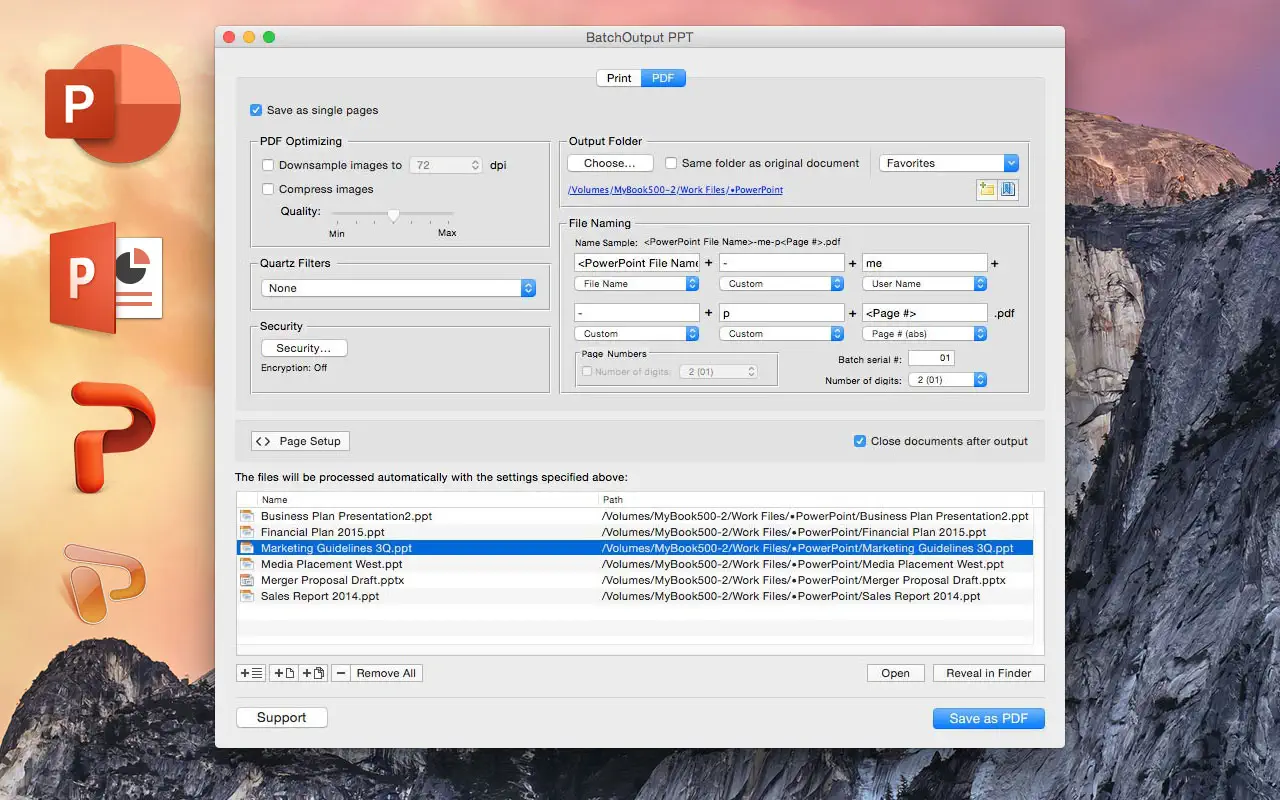1280x800 pixels.
Task: Click the add list of files icon
Action: coord(251,673)
